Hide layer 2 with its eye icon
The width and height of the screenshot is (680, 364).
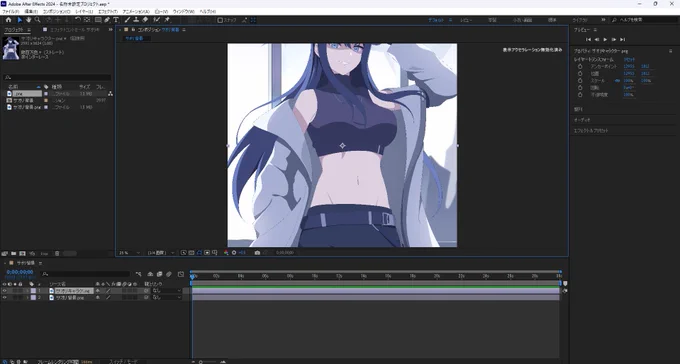tap(4, 298)
